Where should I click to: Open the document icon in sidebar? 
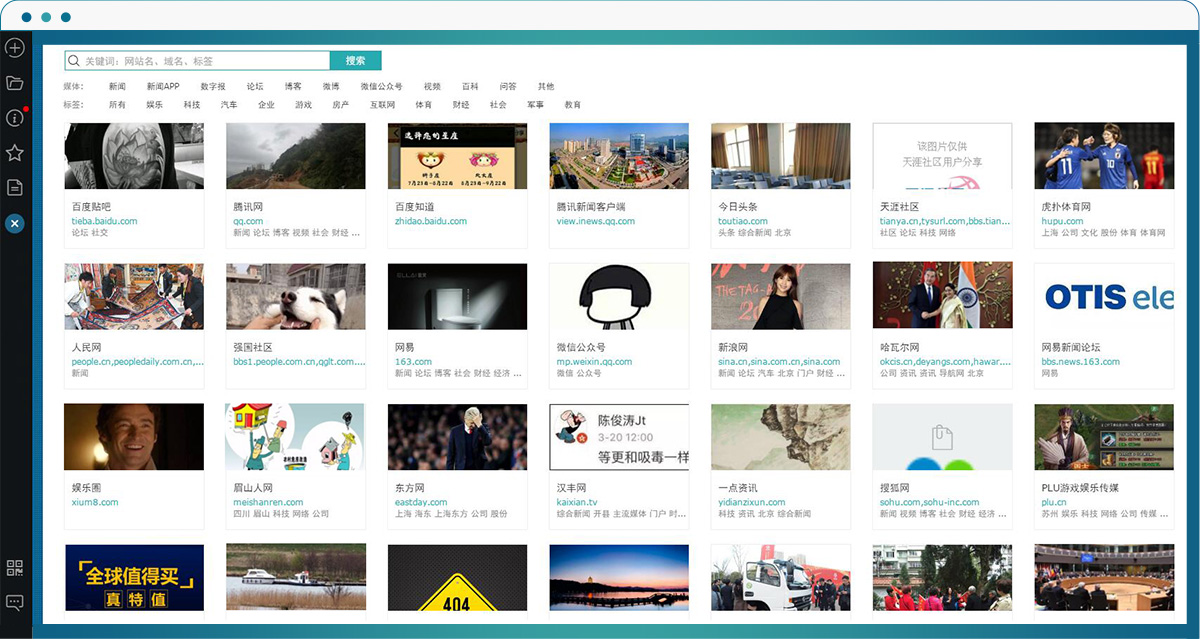click(15, 187)
